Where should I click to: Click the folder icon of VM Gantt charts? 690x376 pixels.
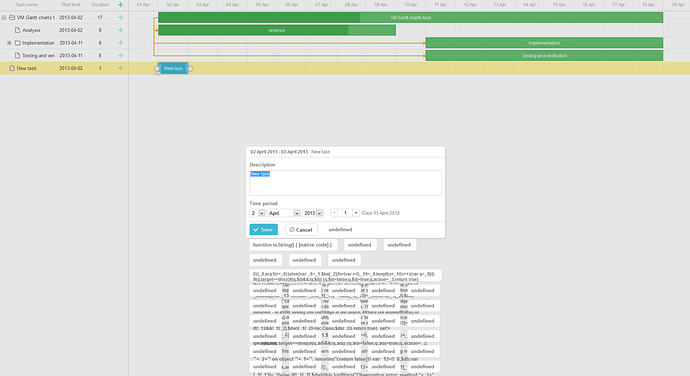click(12, 18)
